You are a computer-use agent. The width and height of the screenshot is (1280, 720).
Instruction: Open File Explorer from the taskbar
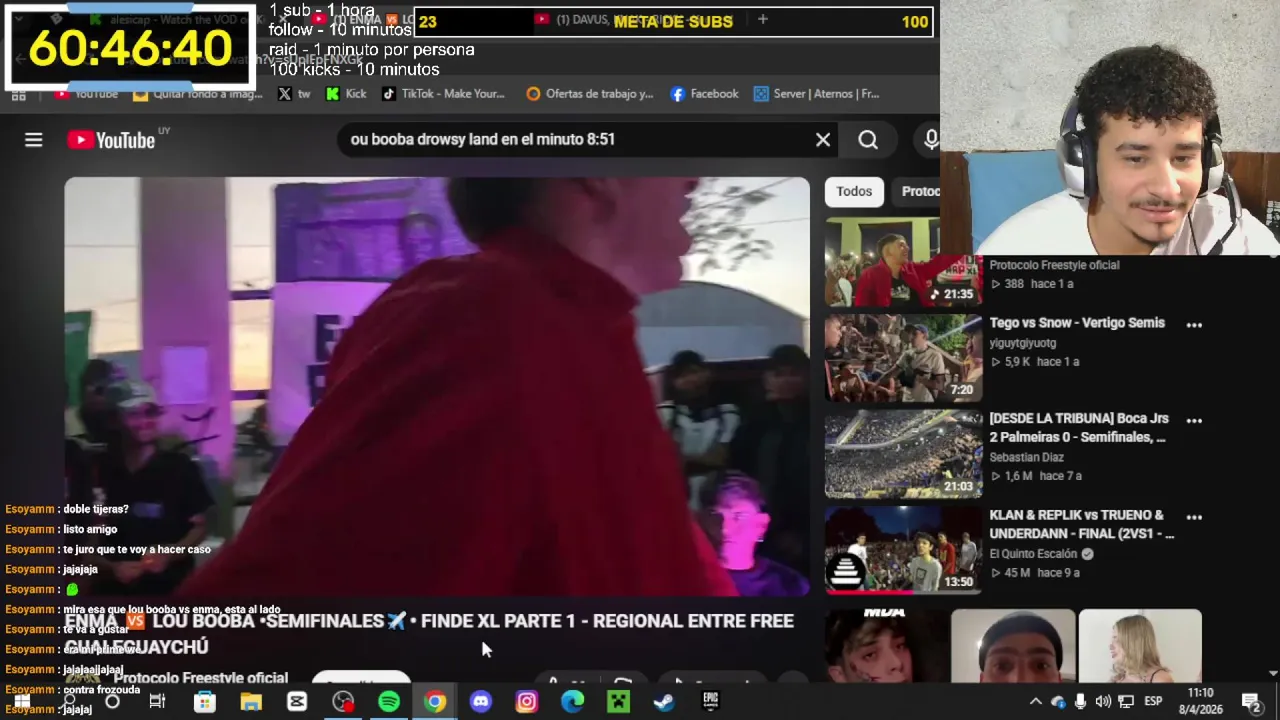click(x=250, y=702)
